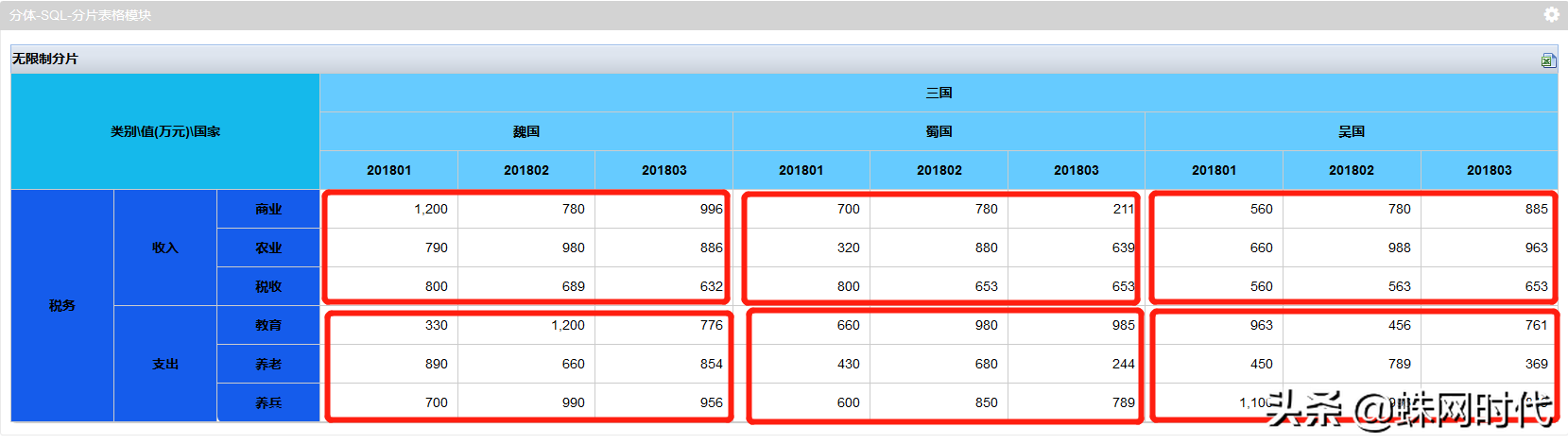The height and width of the screenshot is (444, 1568).
Task: Click the 养老 row label
Action: coord(268,364)
